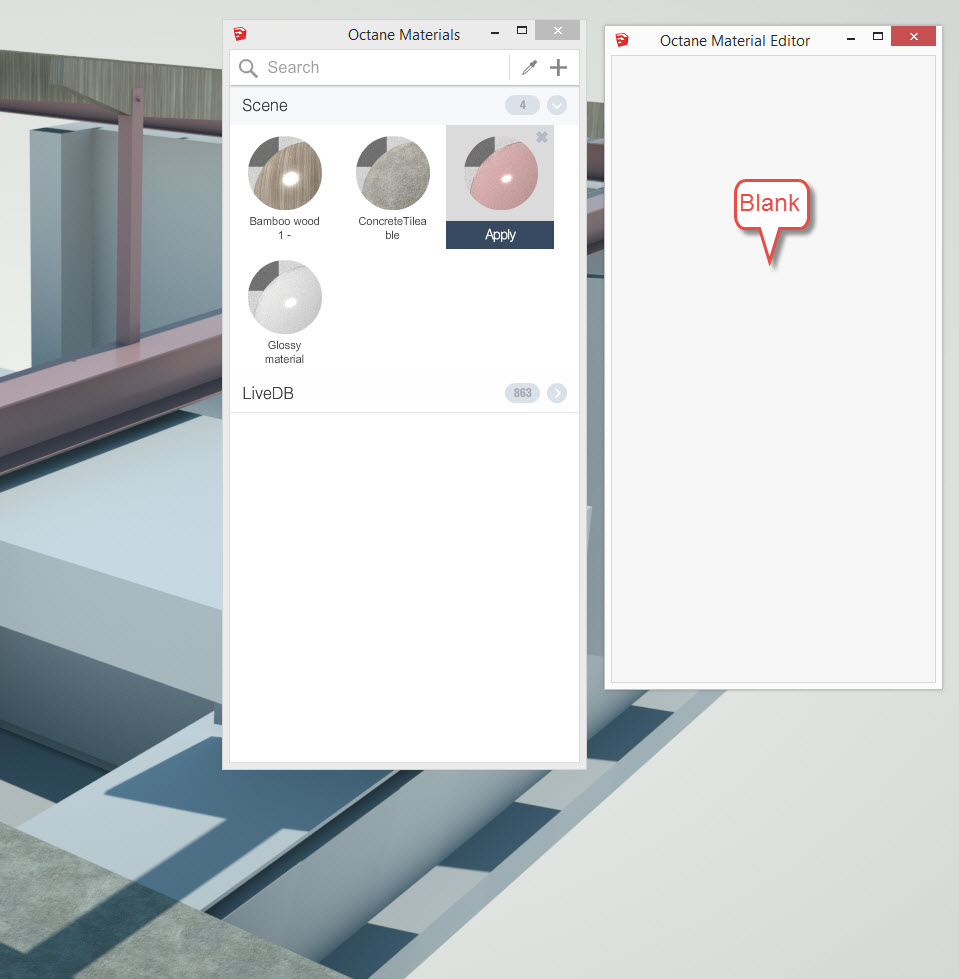Screen dimensions: 959x979
Task: Click the Bamboo wood 1 - label
Action: tap(285, 228)
